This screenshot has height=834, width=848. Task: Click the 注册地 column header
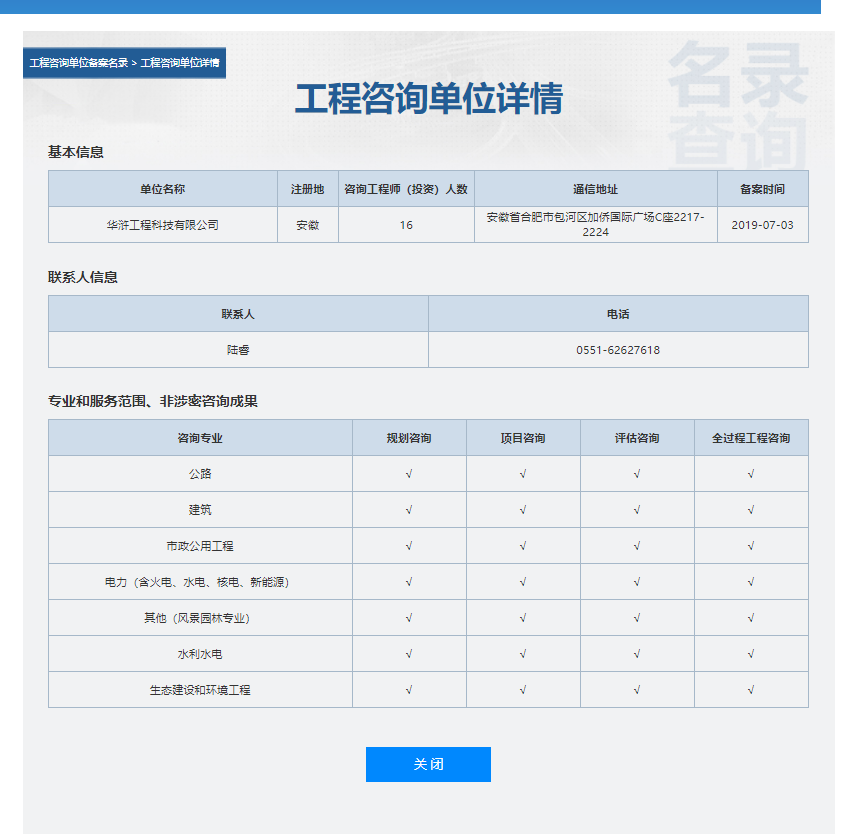click(x=308, y=189)
